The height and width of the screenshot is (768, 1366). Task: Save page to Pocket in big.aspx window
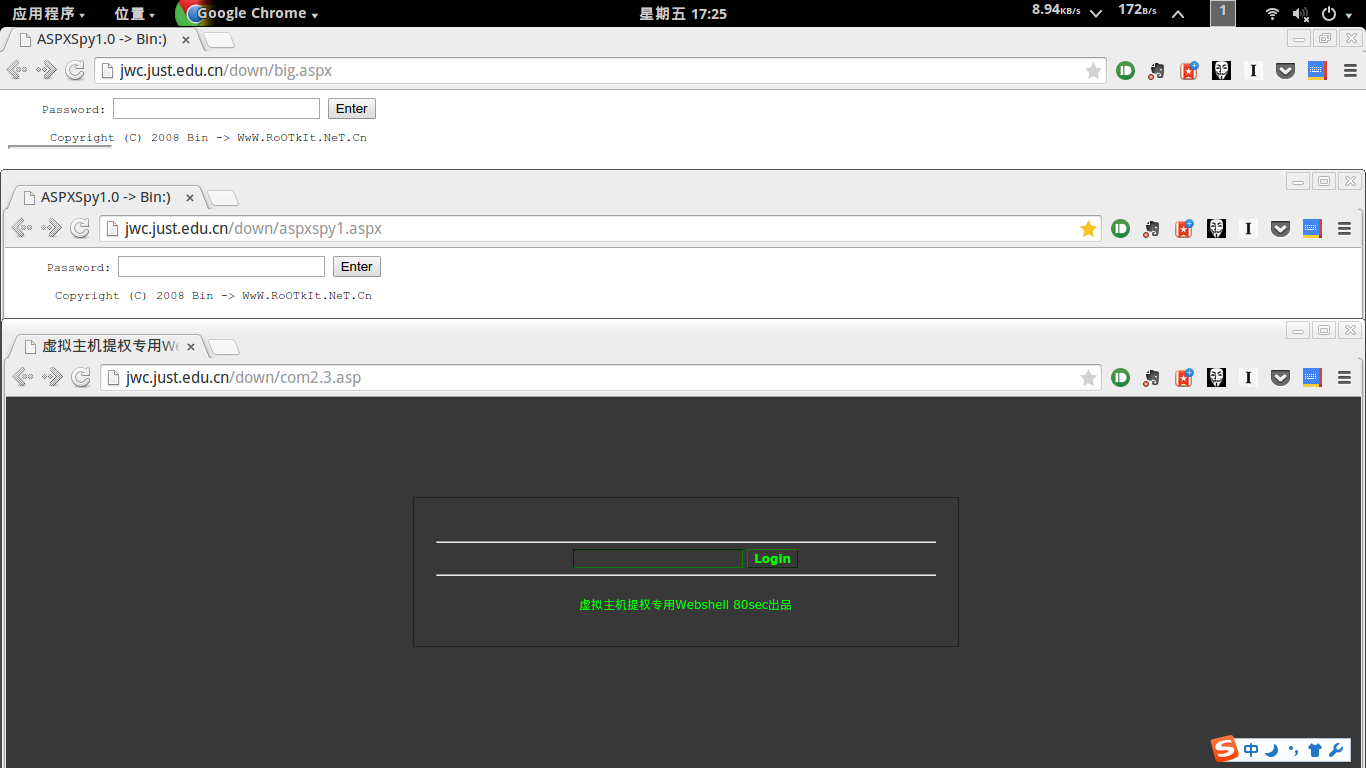click(x=1285, y=70)
